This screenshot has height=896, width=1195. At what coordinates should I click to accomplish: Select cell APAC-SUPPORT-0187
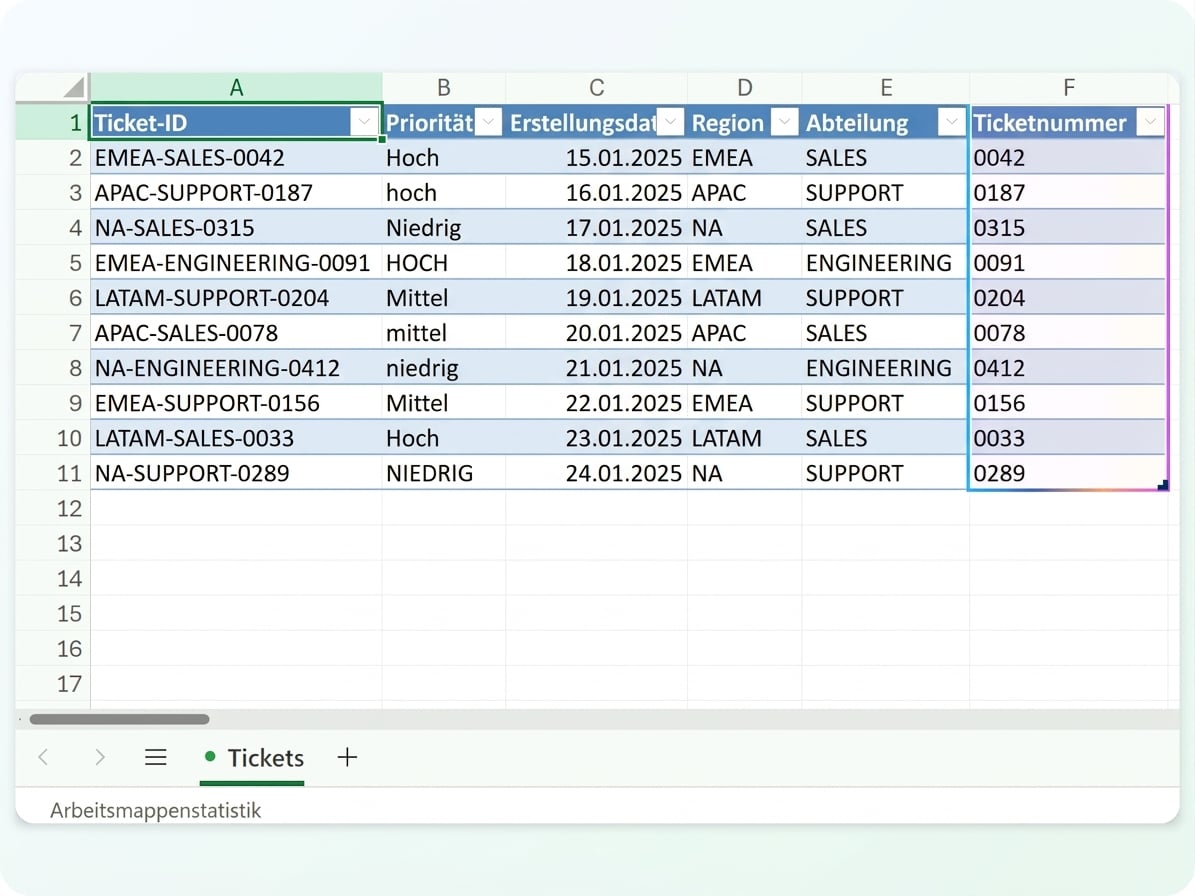236,193
